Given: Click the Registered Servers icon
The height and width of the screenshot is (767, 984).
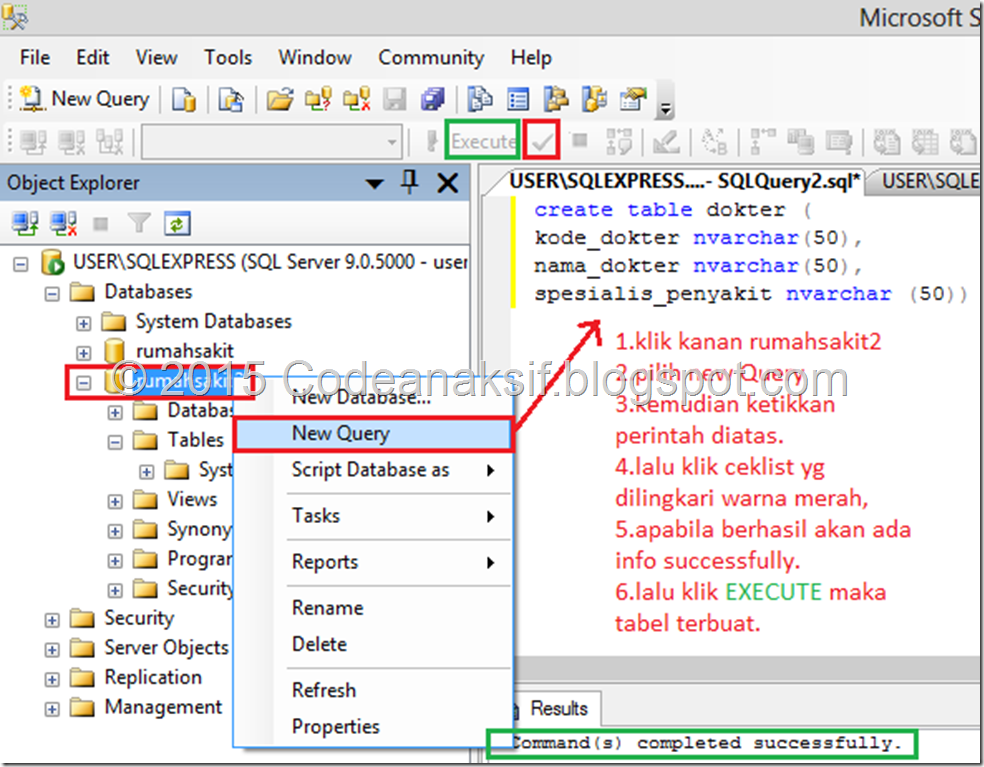Looking at the screenshot, I should pyautogui.click(x=480, y=99).
